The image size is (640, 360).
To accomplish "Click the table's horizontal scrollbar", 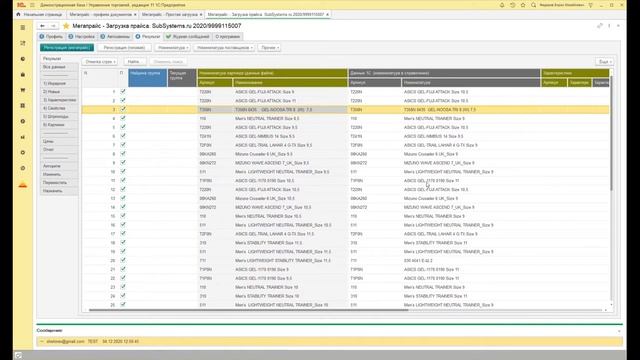I will coord(248,310).
